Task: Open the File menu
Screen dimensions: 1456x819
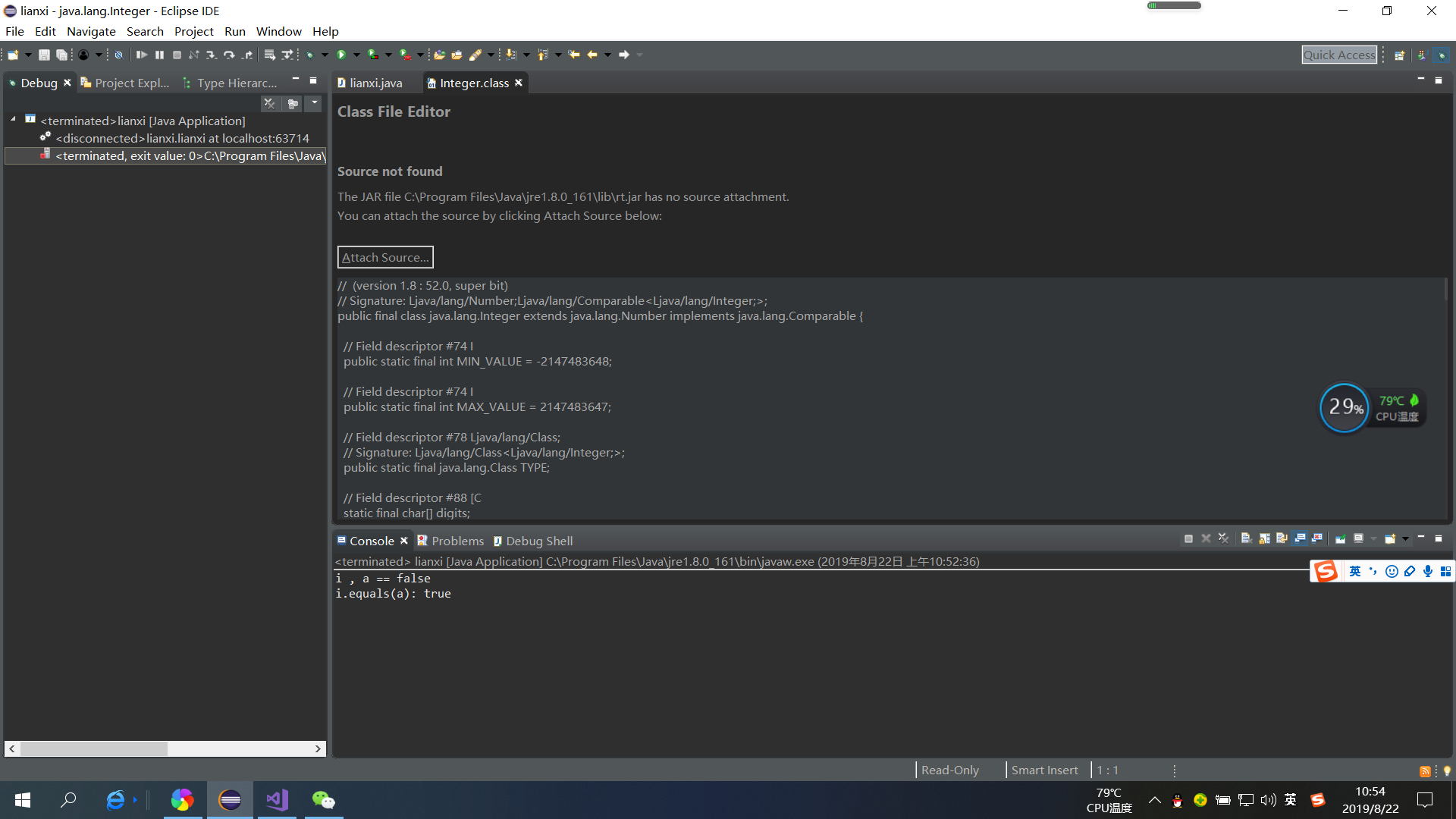Action: point(14,31)
